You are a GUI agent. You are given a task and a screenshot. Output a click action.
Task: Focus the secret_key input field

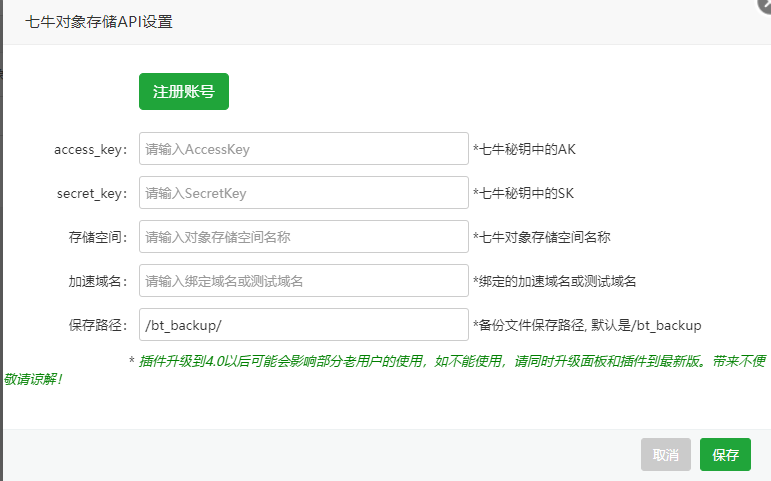point(304,193)
